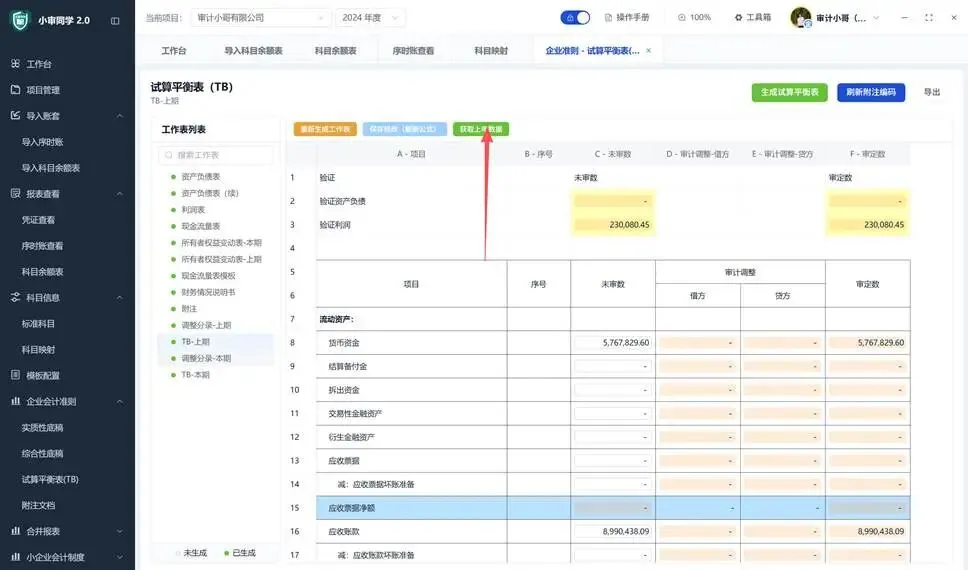Expand the 合并报表 sidebar section
This screenshot has height=570, width=968.
119,531
